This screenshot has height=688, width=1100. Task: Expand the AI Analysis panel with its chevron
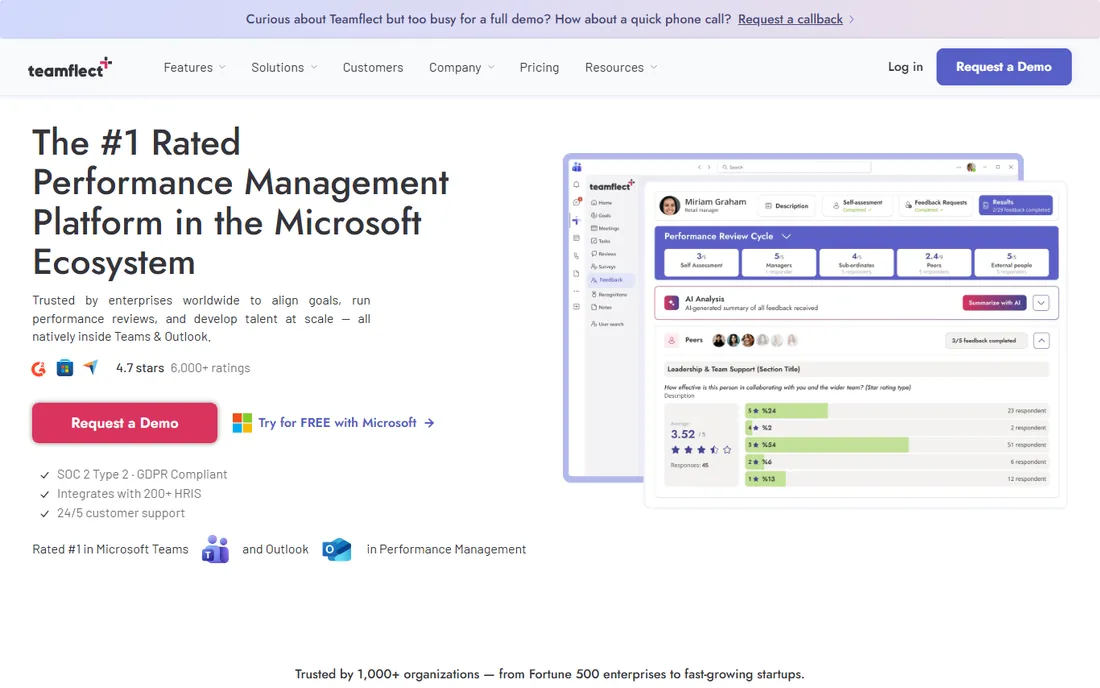(1041, 303)
